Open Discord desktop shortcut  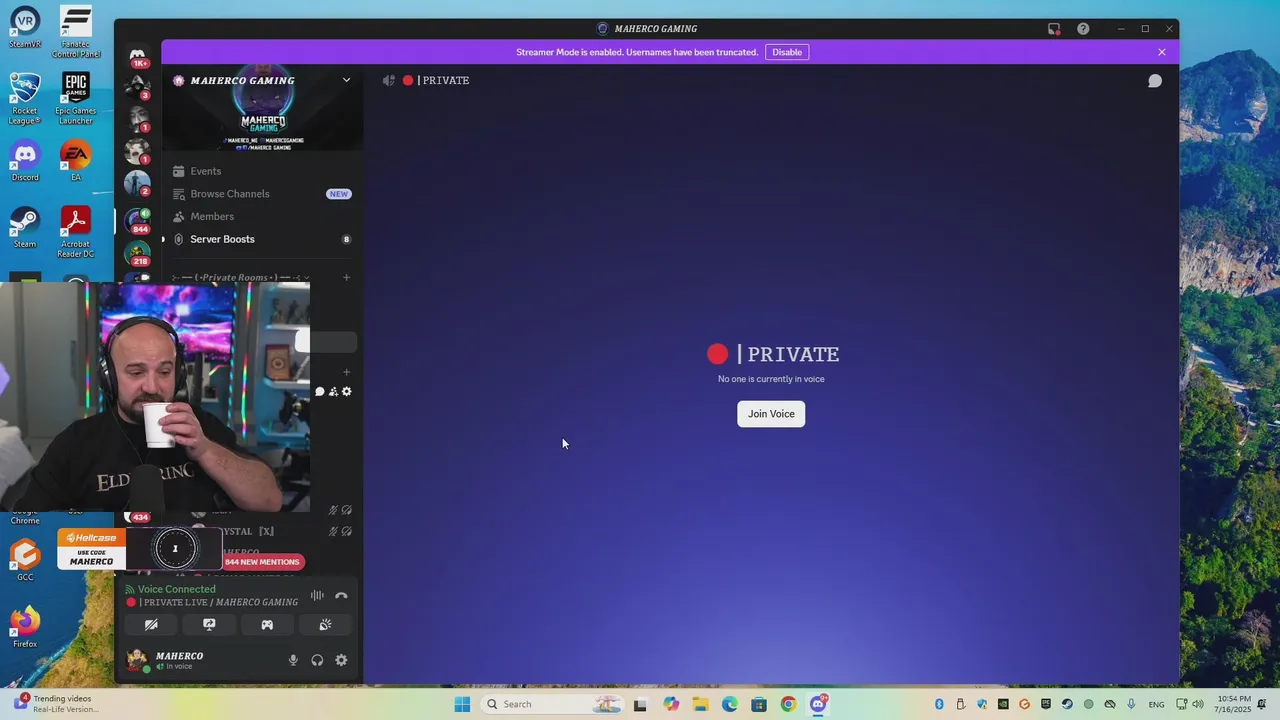(x=25, y=162)
